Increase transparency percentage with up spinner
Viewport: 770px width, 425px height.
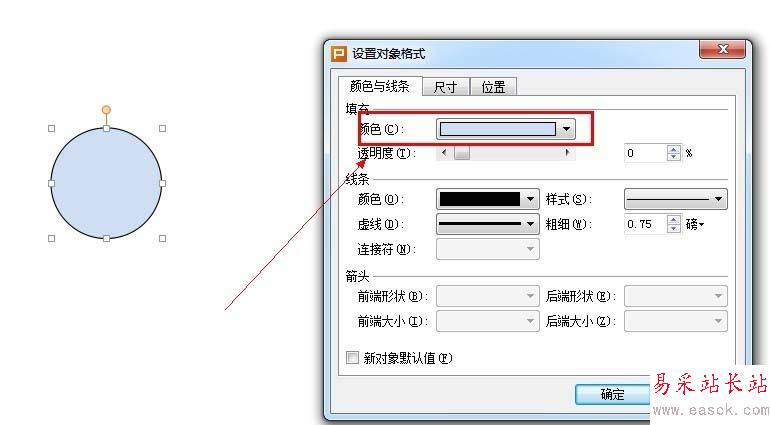674,149
